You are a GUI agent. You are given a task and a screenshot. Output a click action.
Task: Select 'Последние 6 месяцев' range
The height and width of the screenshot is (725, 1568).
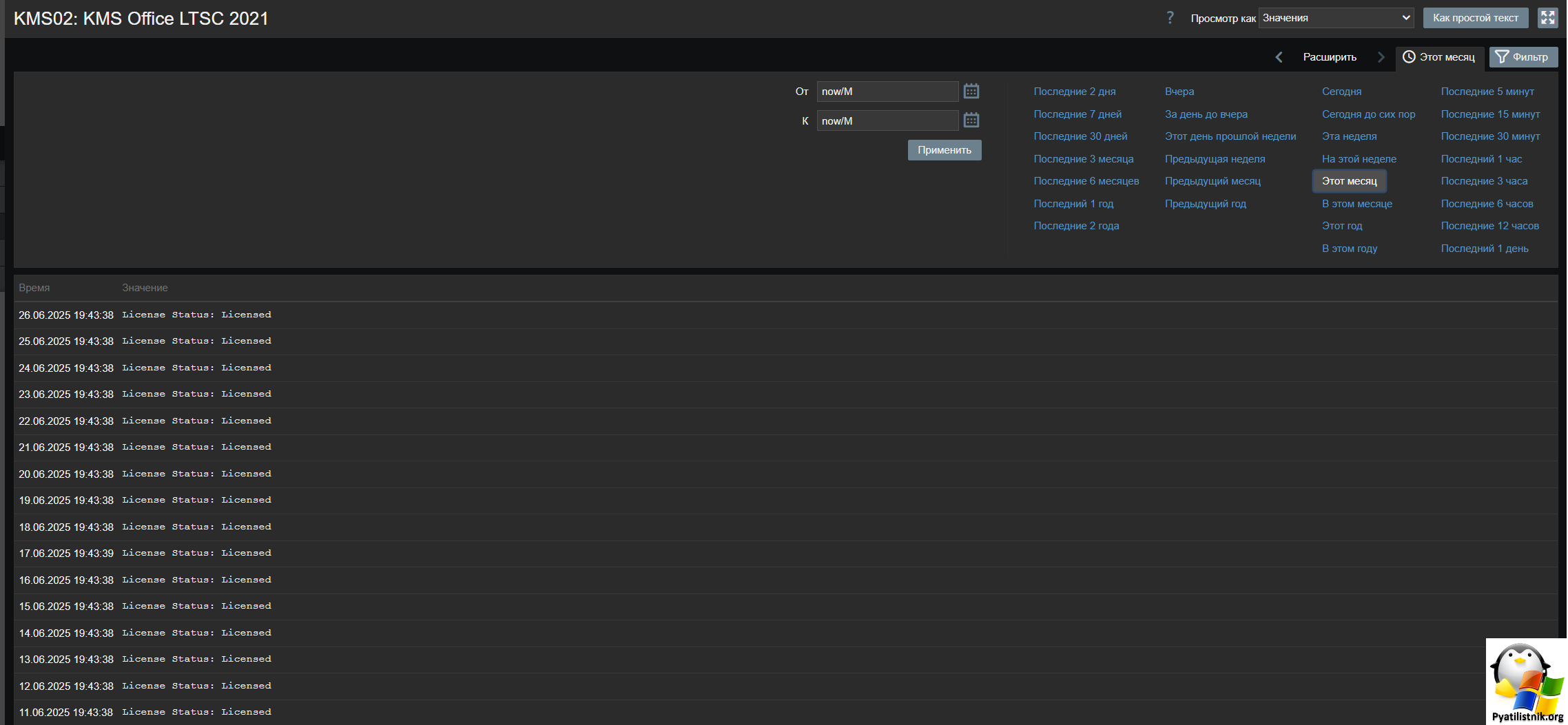[x=1086, y=181]
